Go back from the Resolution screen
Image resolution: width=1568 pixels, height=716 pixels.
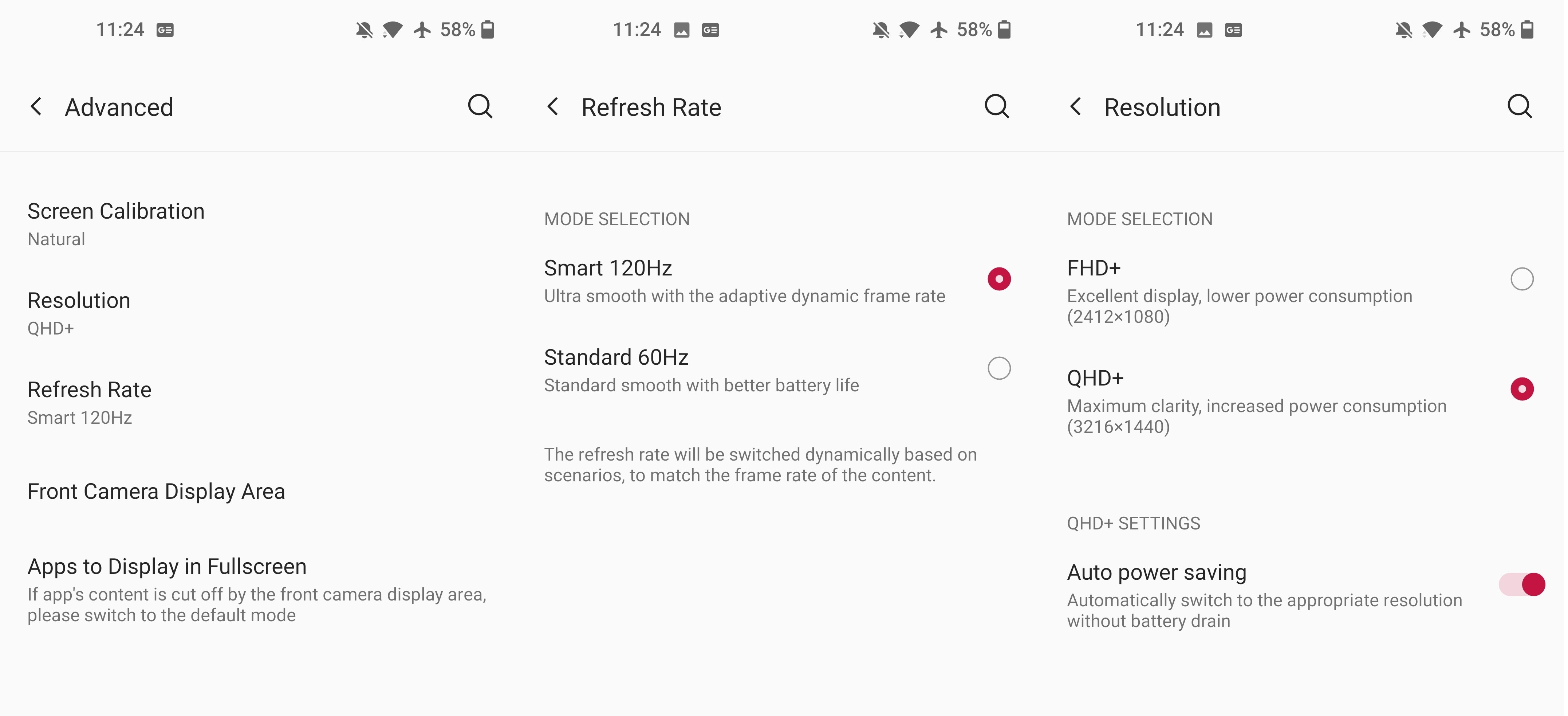pyautogui.click(x=1076, y=106)
